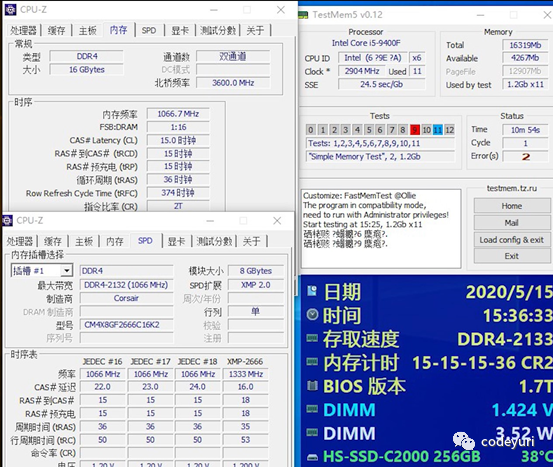
Task: Click the 16 GBytes size field
Action: pos(87,69)
